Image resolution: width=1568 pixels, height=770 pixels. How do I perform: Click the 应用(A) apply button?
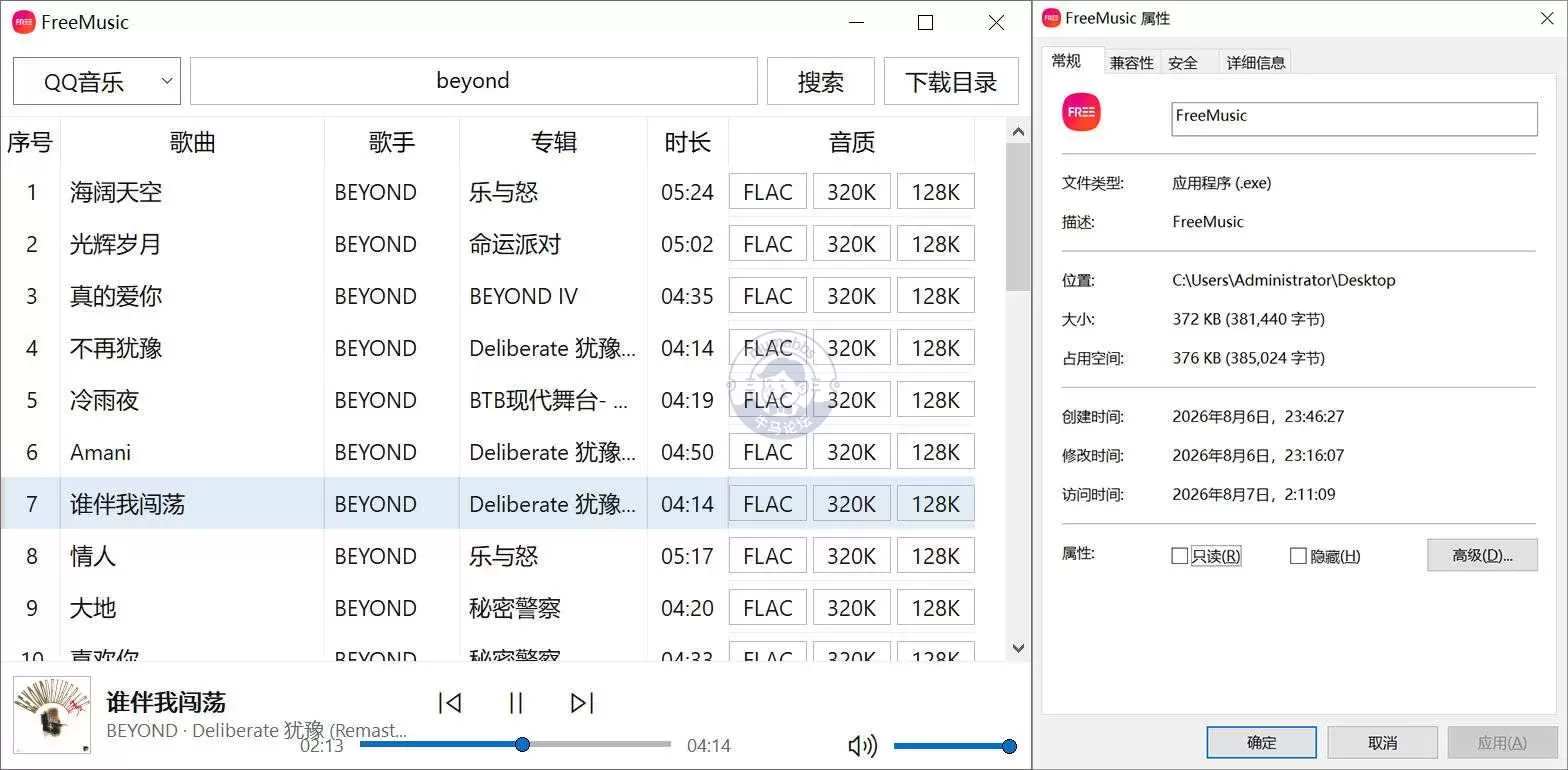pyautogui.click(x=1502, y=743)
